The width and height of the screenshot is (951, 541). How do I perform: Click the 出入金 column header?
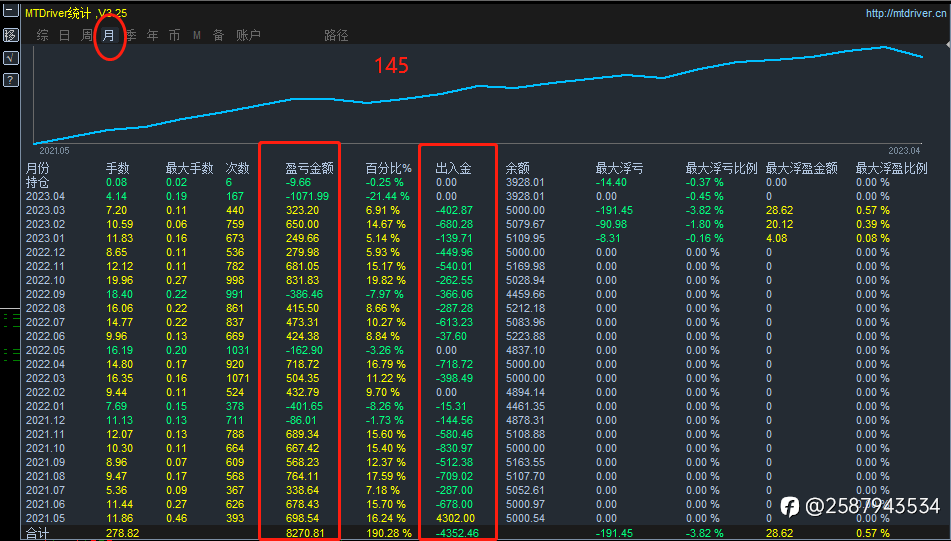pyautogui.click(x=453, y=169)
